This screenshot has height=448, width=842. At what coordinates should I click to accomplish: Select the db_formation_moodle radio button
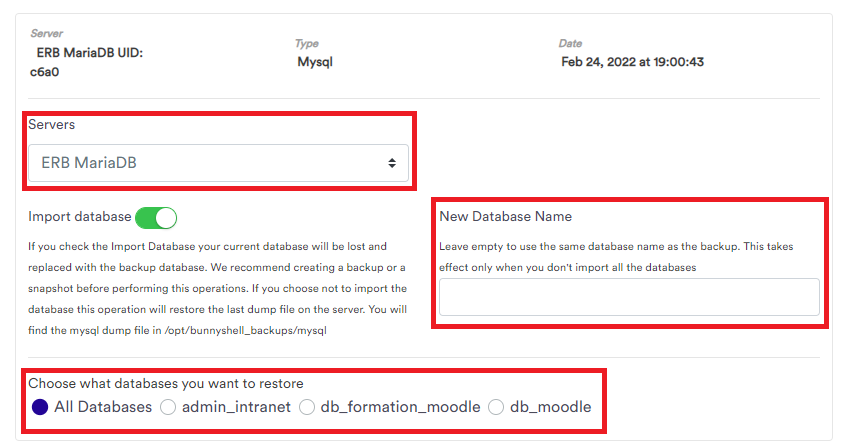coord(307,407)
